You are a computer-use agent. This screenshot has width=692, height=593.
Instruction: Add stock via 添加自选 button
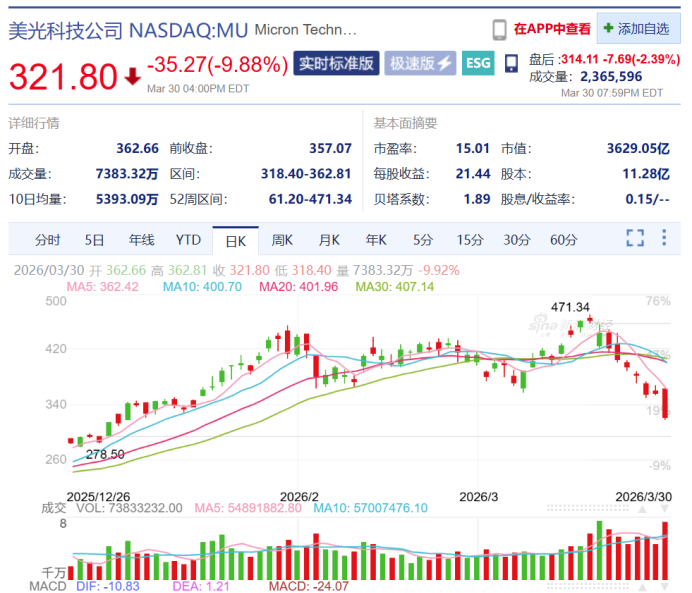pos(638,28)
